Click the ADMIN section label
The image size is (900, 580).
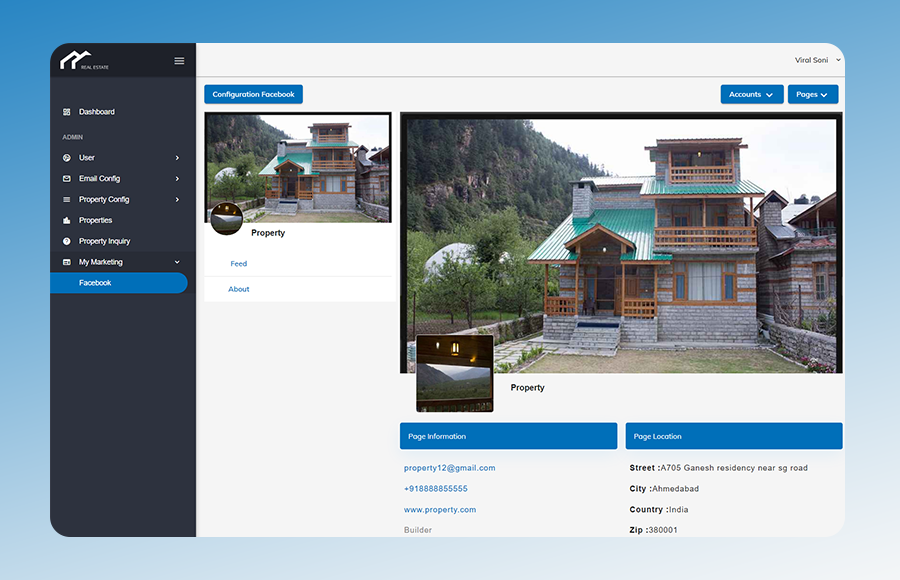(73, 137)
